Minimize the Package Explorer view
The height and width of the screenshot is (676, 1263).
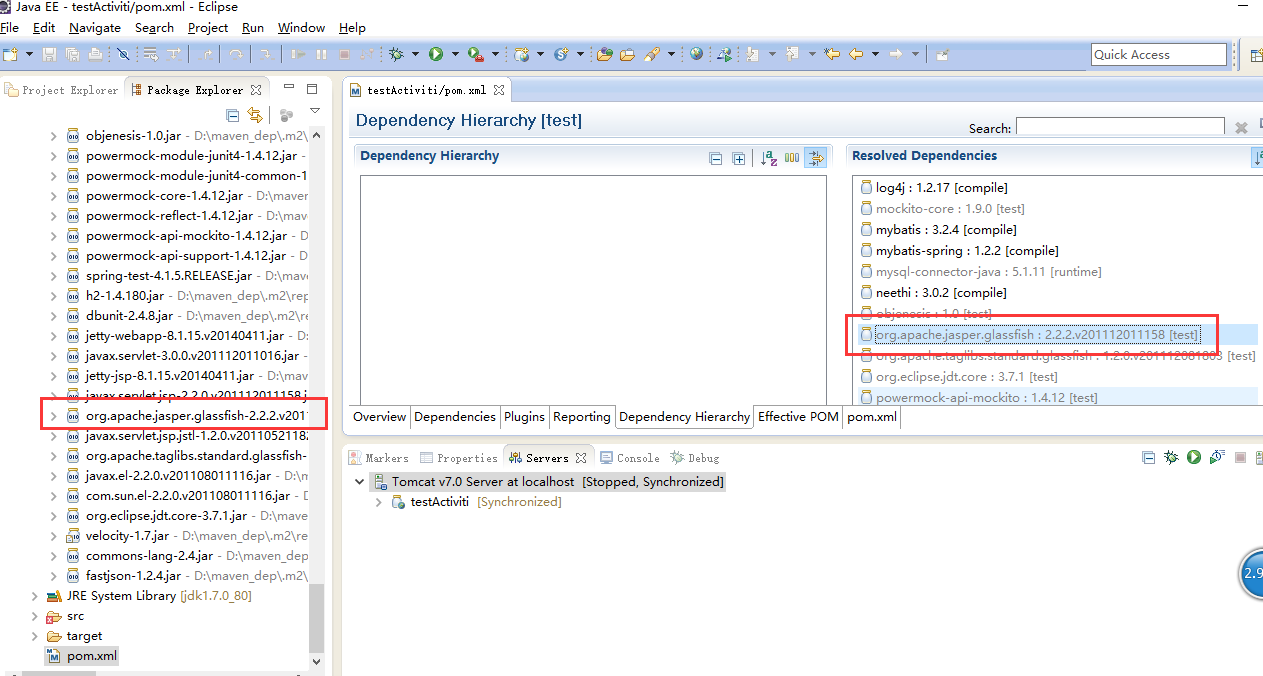click(x=288, y=88)
